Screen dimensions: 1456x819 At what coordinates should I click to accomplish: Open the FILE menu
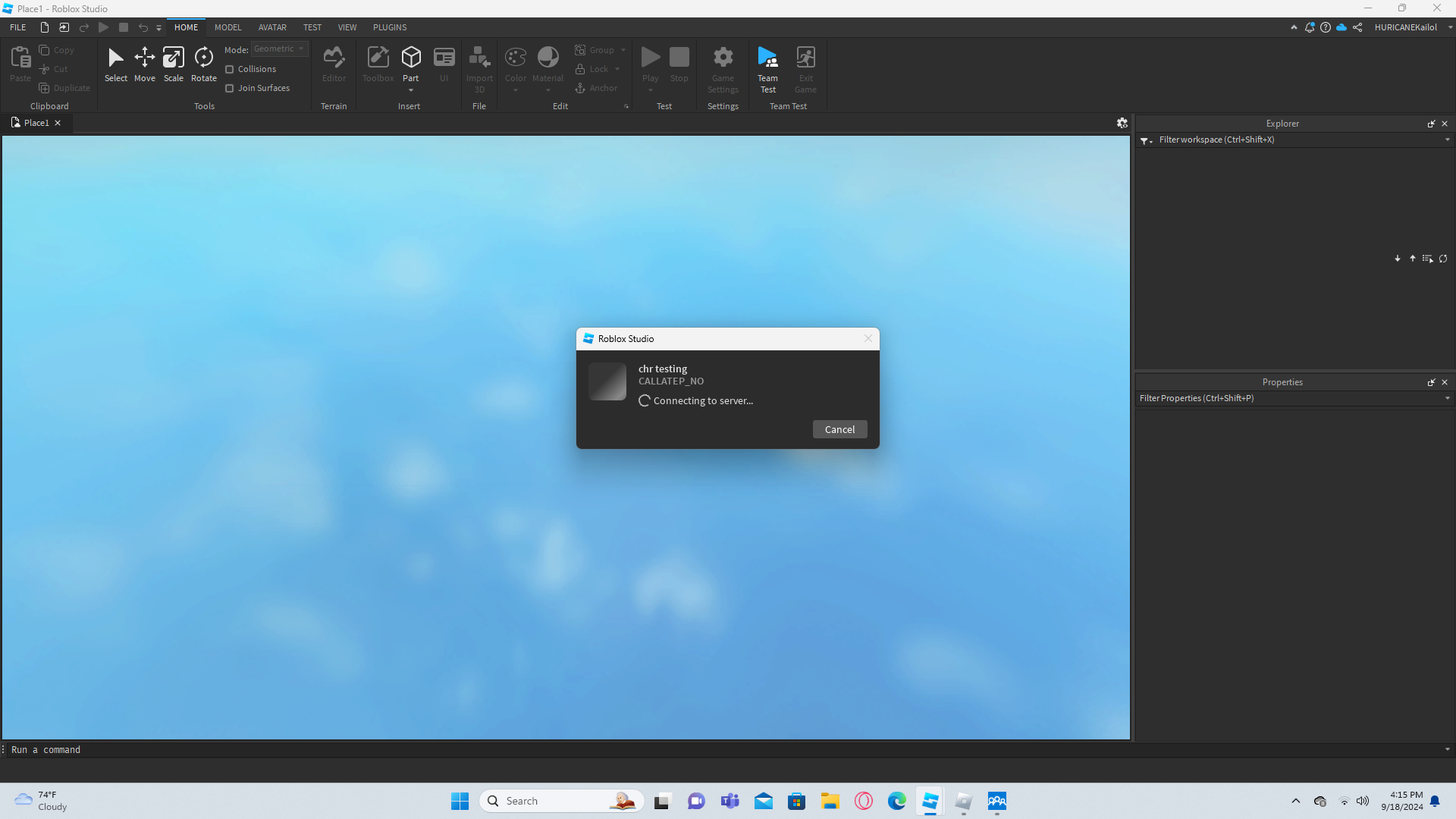[18, 27]
